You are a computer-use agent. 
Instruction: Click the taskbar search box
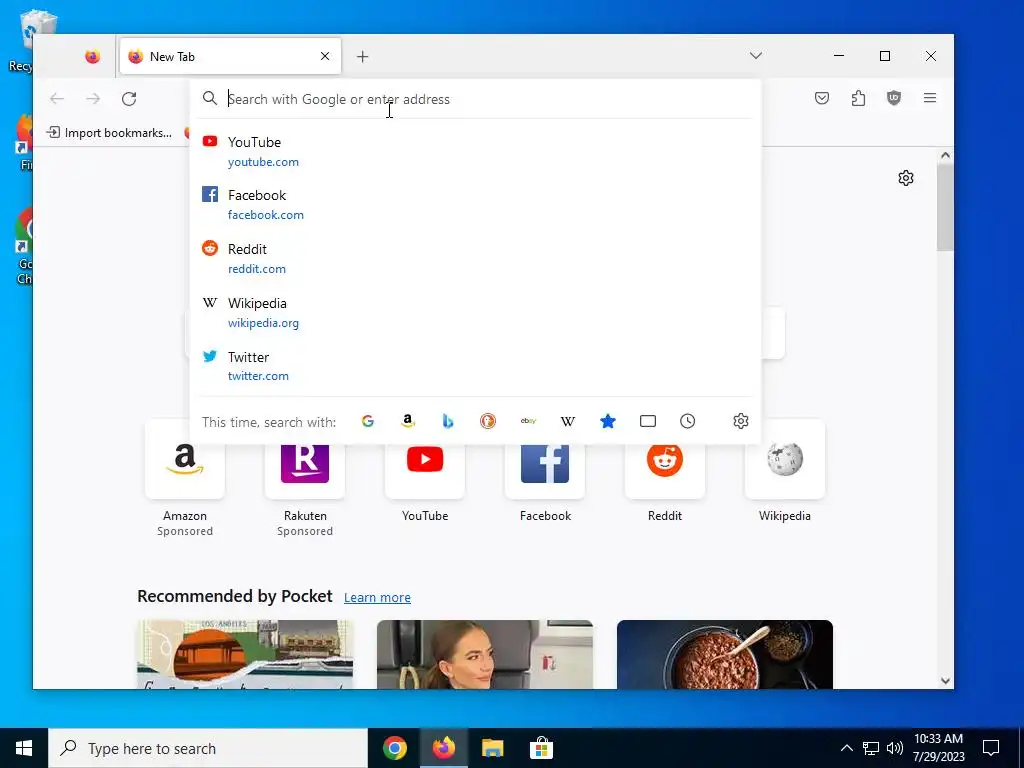(208, 748)
